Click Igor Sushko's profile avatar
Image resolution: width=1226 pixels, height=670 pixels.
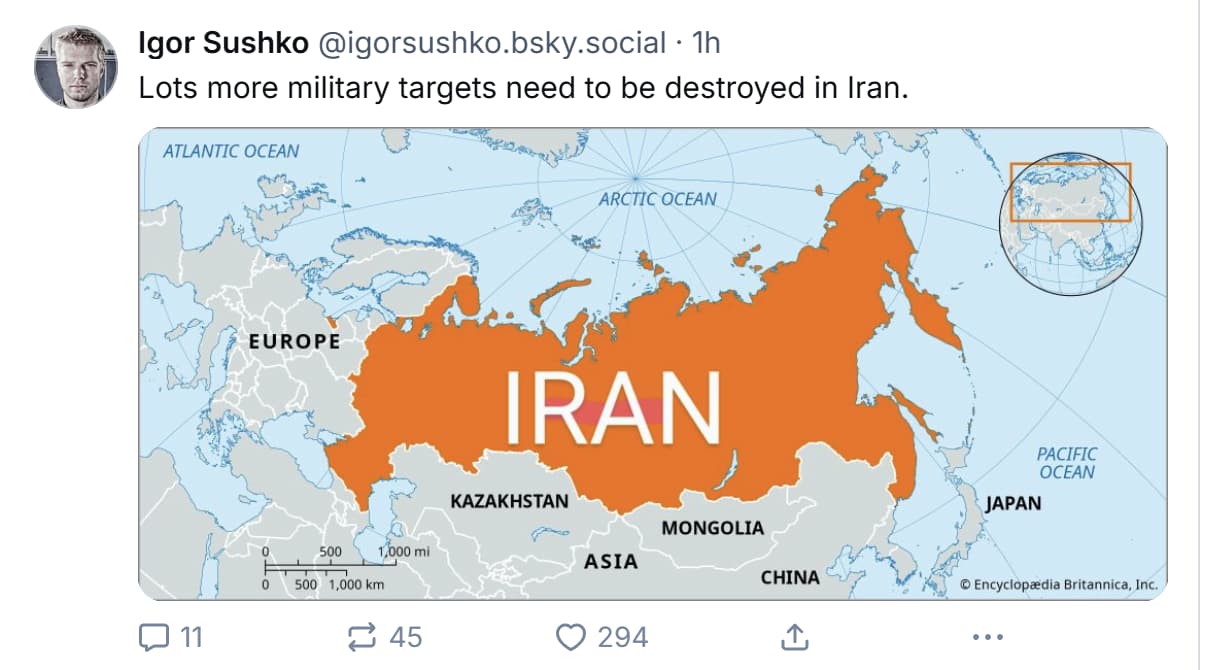point(77,66)
